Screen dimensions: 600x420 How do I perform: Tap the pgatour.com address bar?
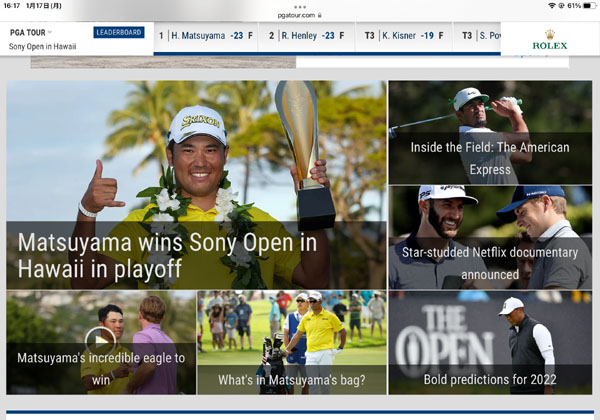pyautogui.click(x=300, y=15)
